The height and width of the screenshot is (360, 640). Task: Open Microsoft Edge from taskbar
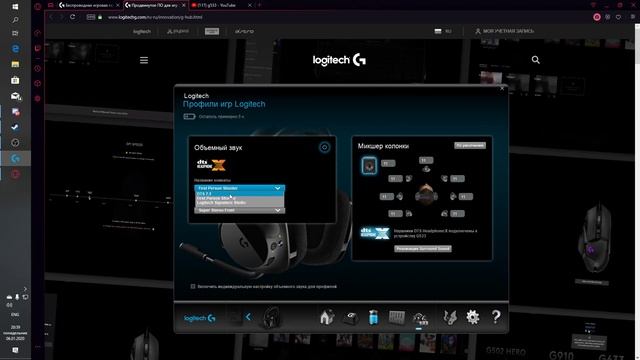16,49
